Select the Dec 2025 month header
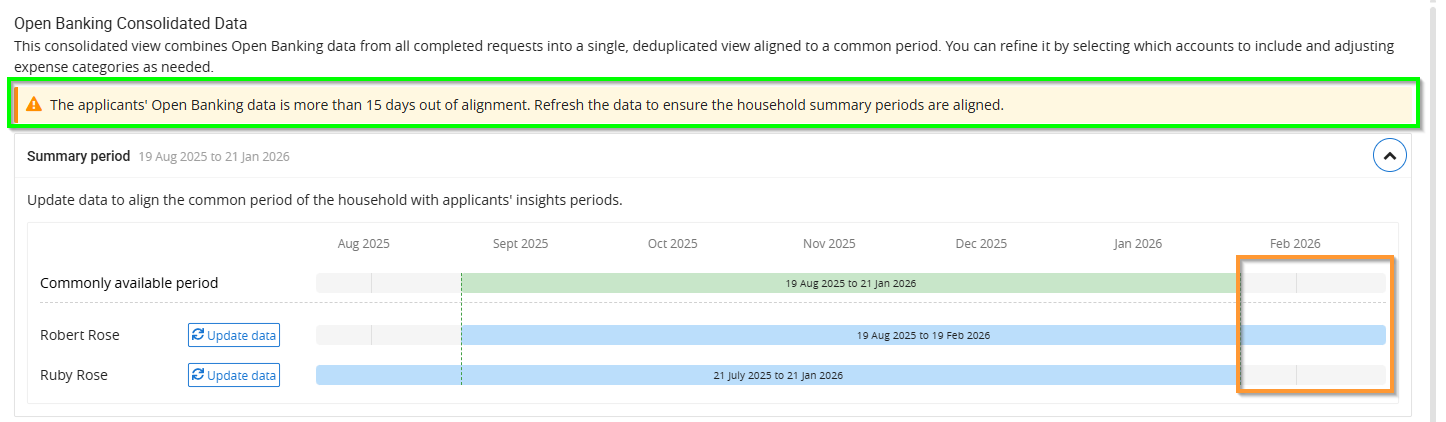Viewport: 1446px width, 422px height. pos(981,244)
